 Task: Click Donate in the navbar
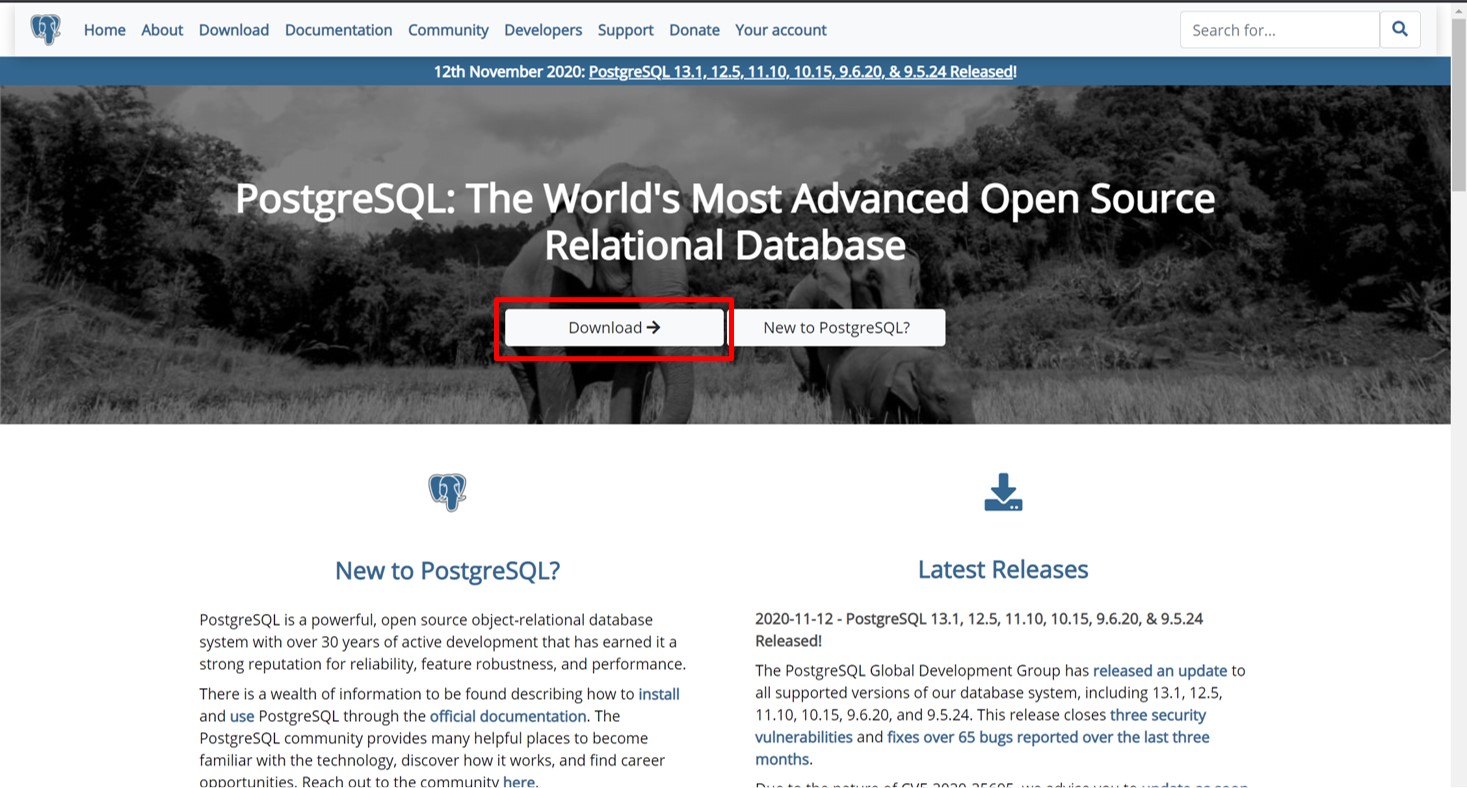(x=694, y=30)
